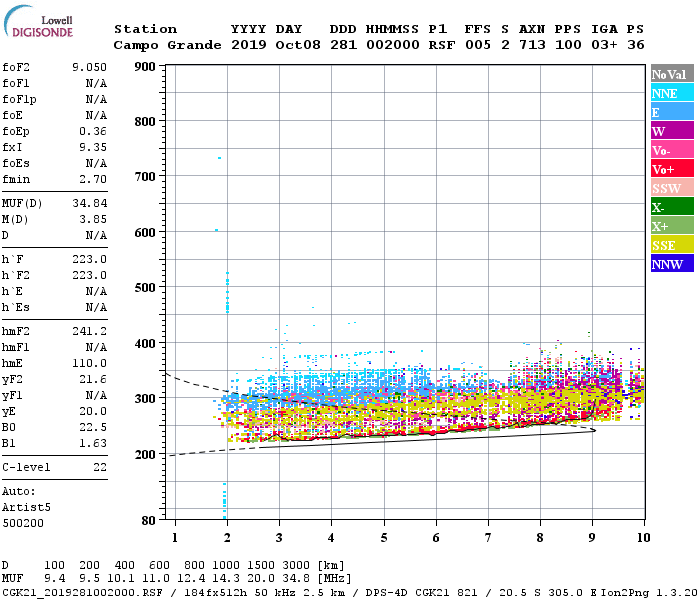Click the hmE value 110.0

89,363
